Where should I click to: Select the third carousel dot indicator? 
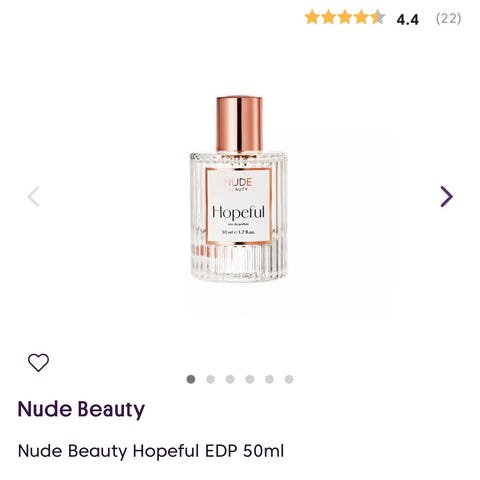click(x=230, y=379)
